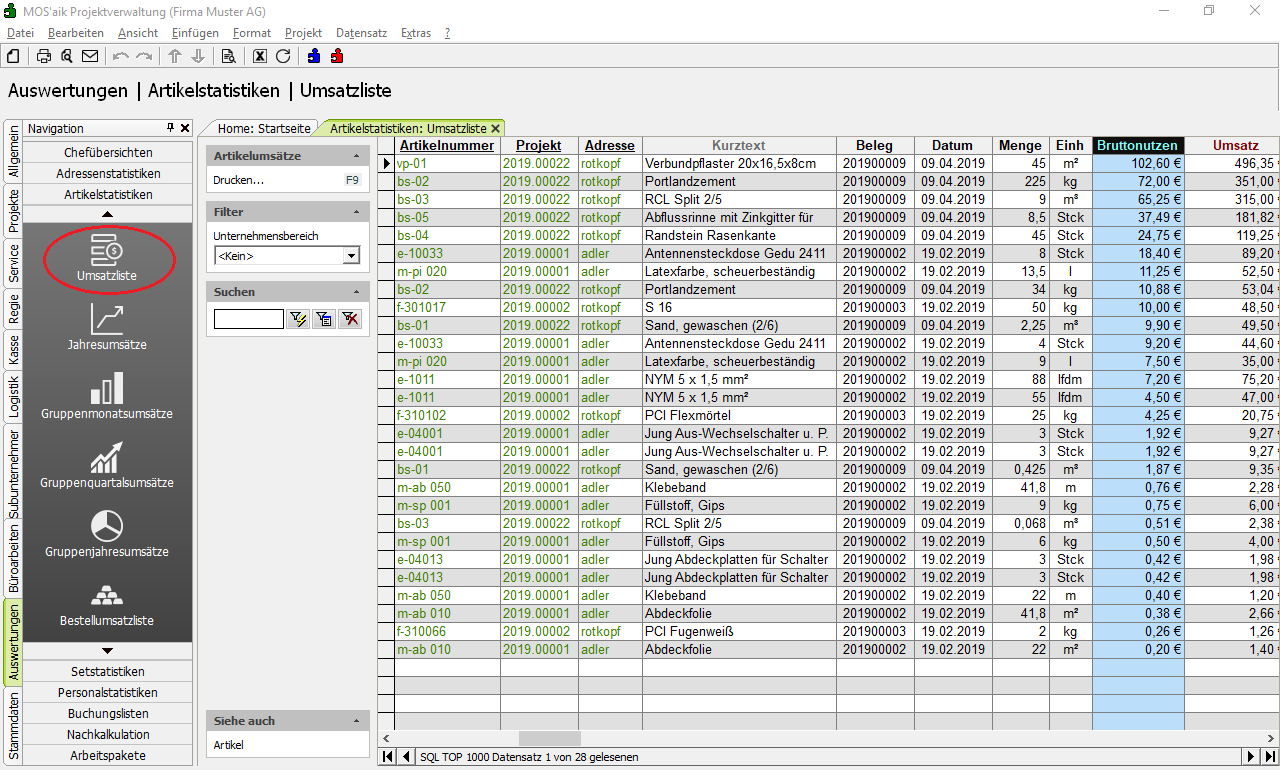The image size is (1280, 770).
Task: Click the blue puzzle piece icon
Action: point(314,56)
